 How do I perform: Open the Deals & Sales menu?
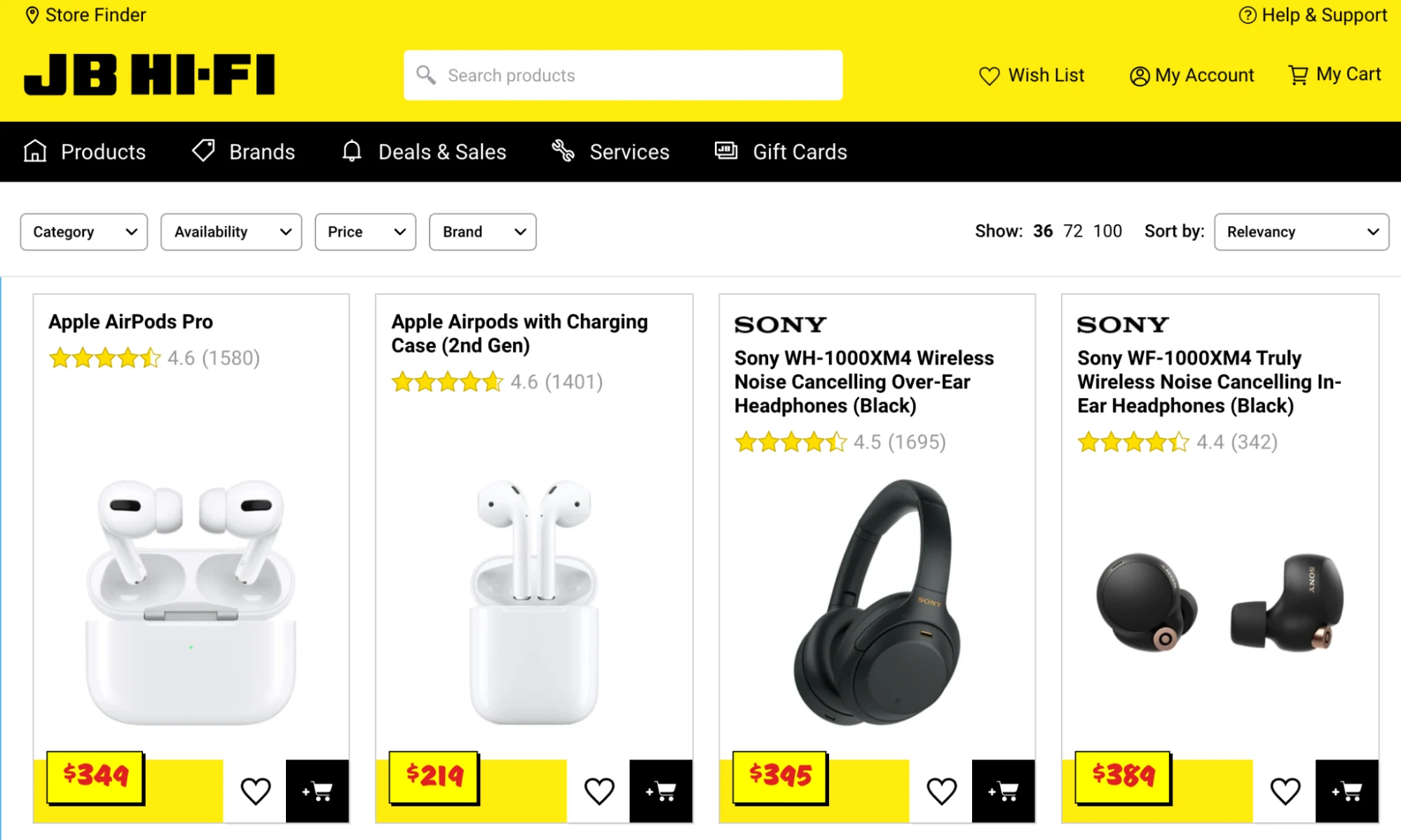click(424, 152)
